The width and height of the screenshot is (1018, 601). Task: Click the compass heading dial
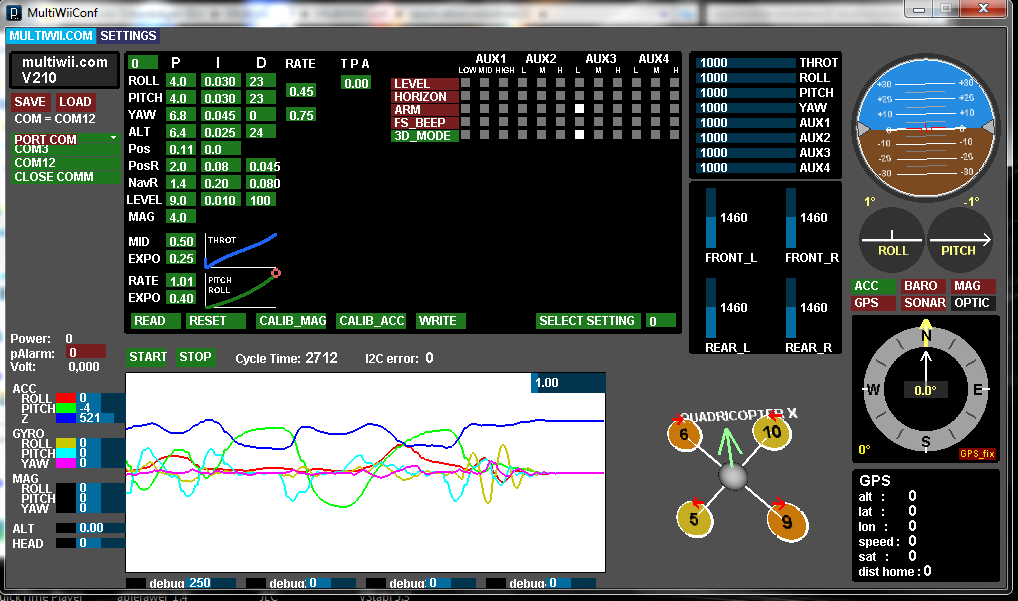(926, 389)
